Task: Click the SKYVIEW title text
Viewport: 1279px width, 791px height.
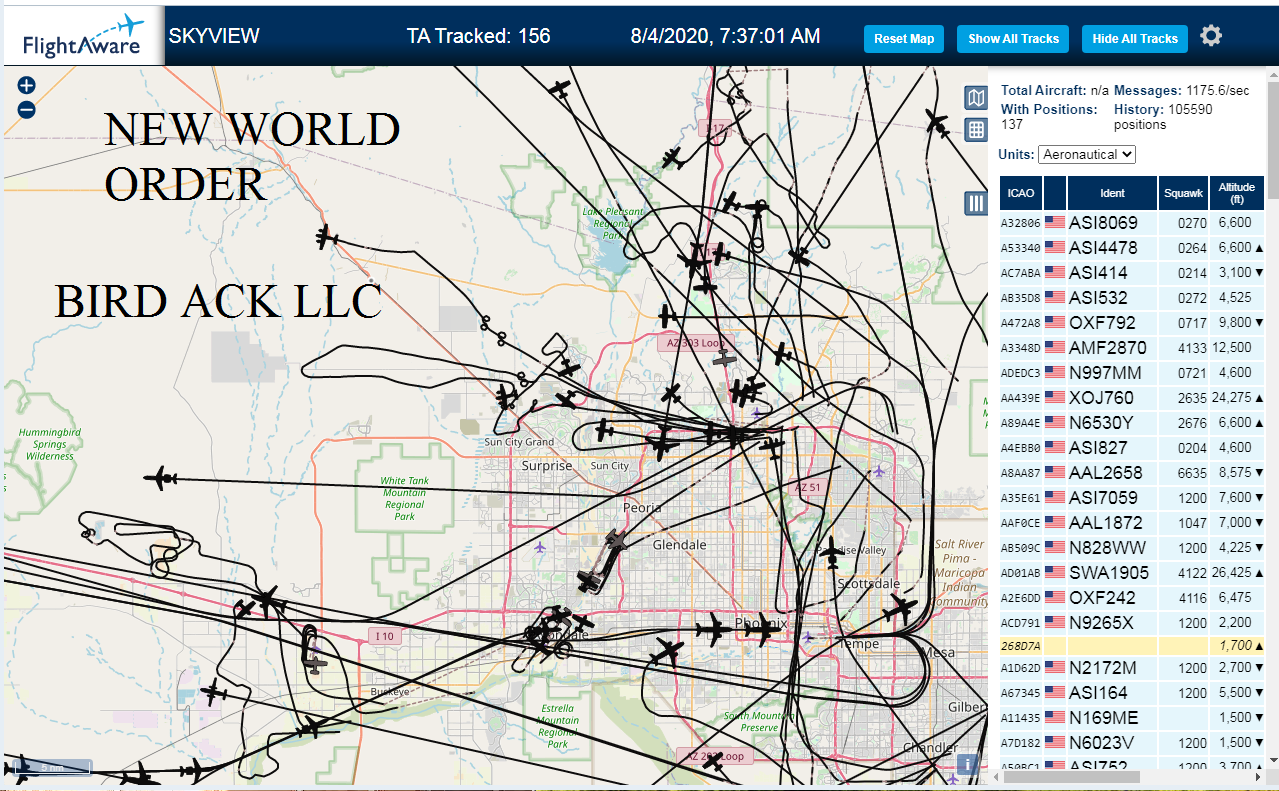Action: click(x=214, y=36)
